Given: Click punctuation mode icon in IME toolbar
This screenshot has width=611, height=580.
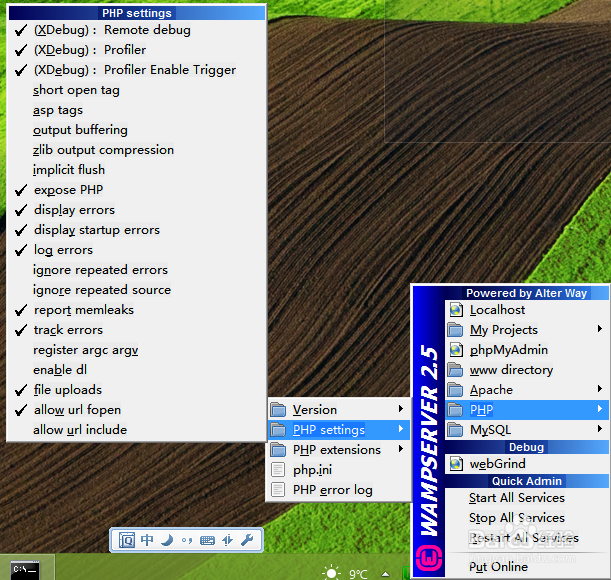Looking at the screenshot, I should coord(187,541).
